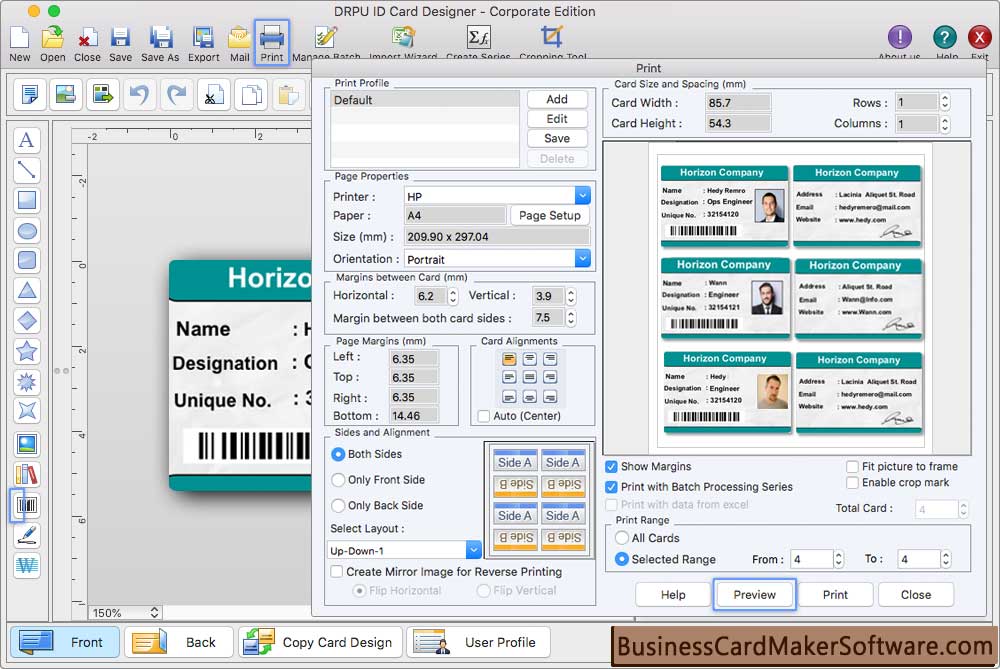Choose Only Front Side option
Screen dimensions: 1000x669
tap(338, 480)
